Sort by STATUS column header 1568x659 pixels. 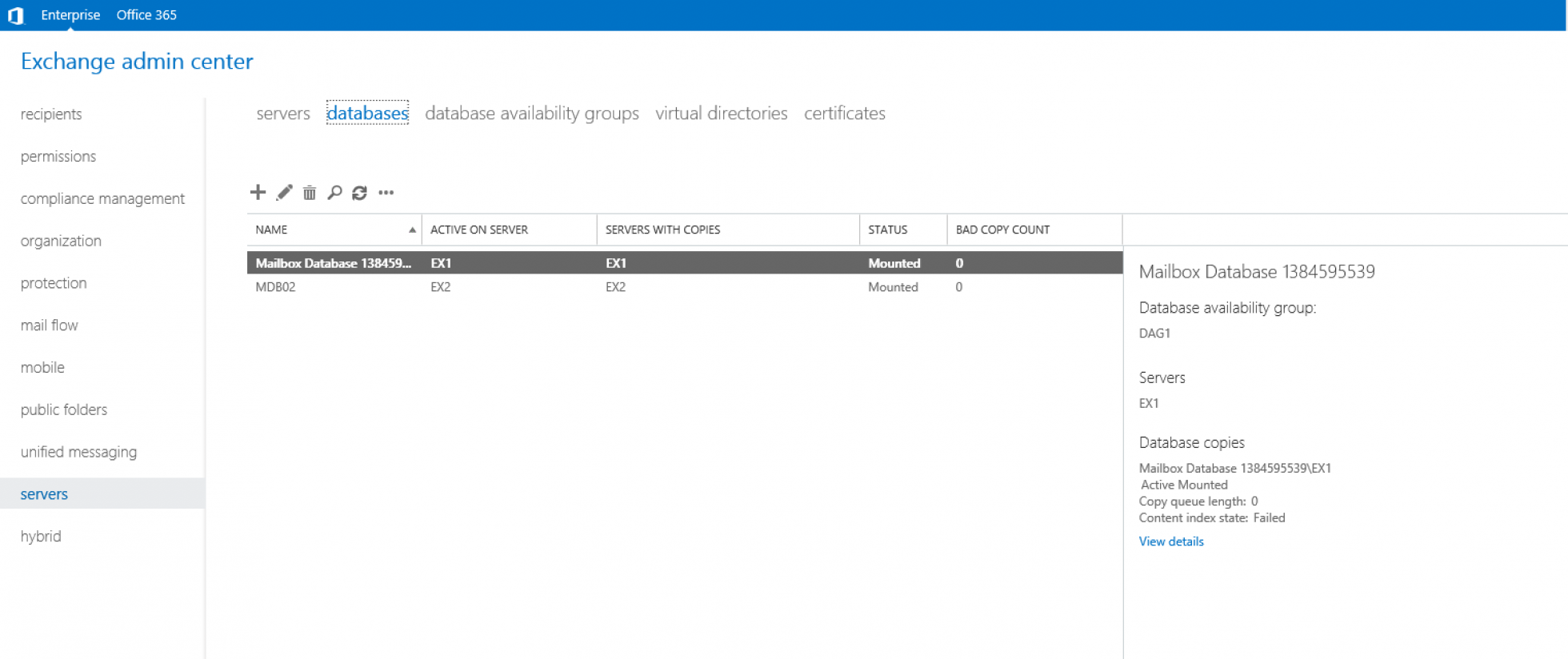tap(903, 230)
